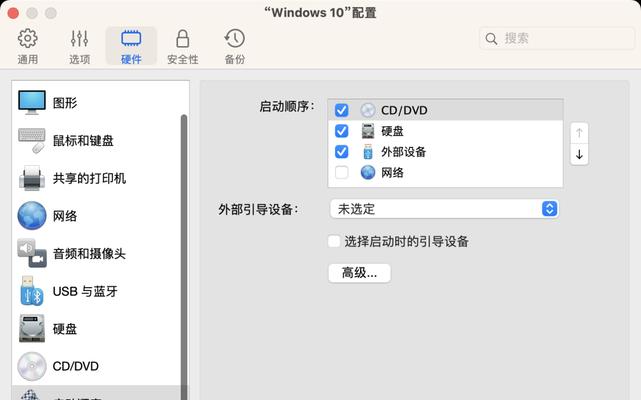This screenshot has width=641, height=400.
Task: Select 音频和摄像头 text in hardware list
Action: tap(89, 254)
